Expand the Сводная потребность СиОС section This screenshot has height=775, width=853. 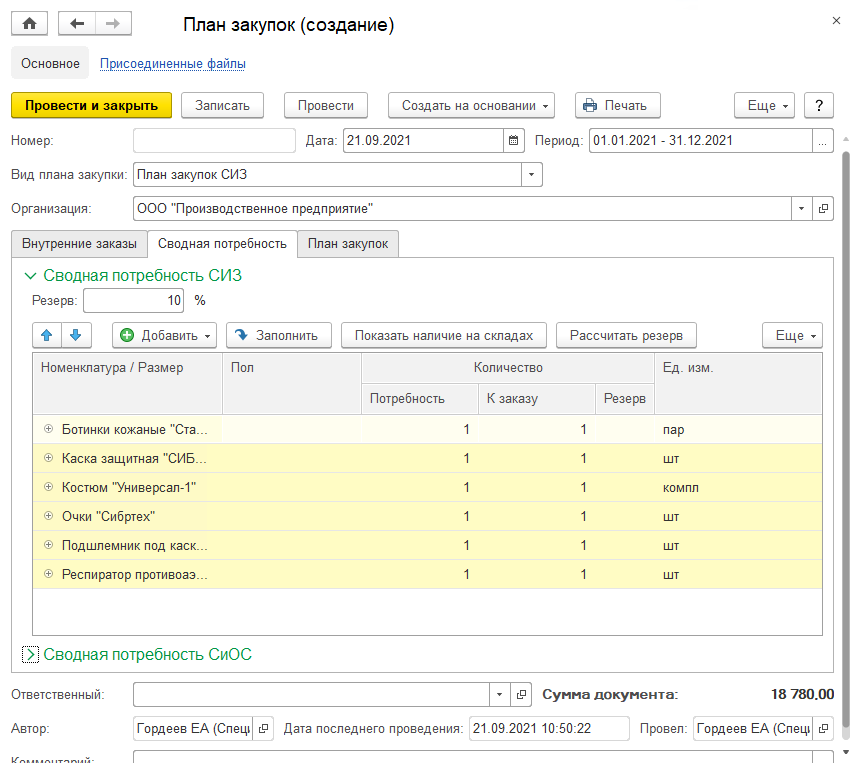[30, 655]
